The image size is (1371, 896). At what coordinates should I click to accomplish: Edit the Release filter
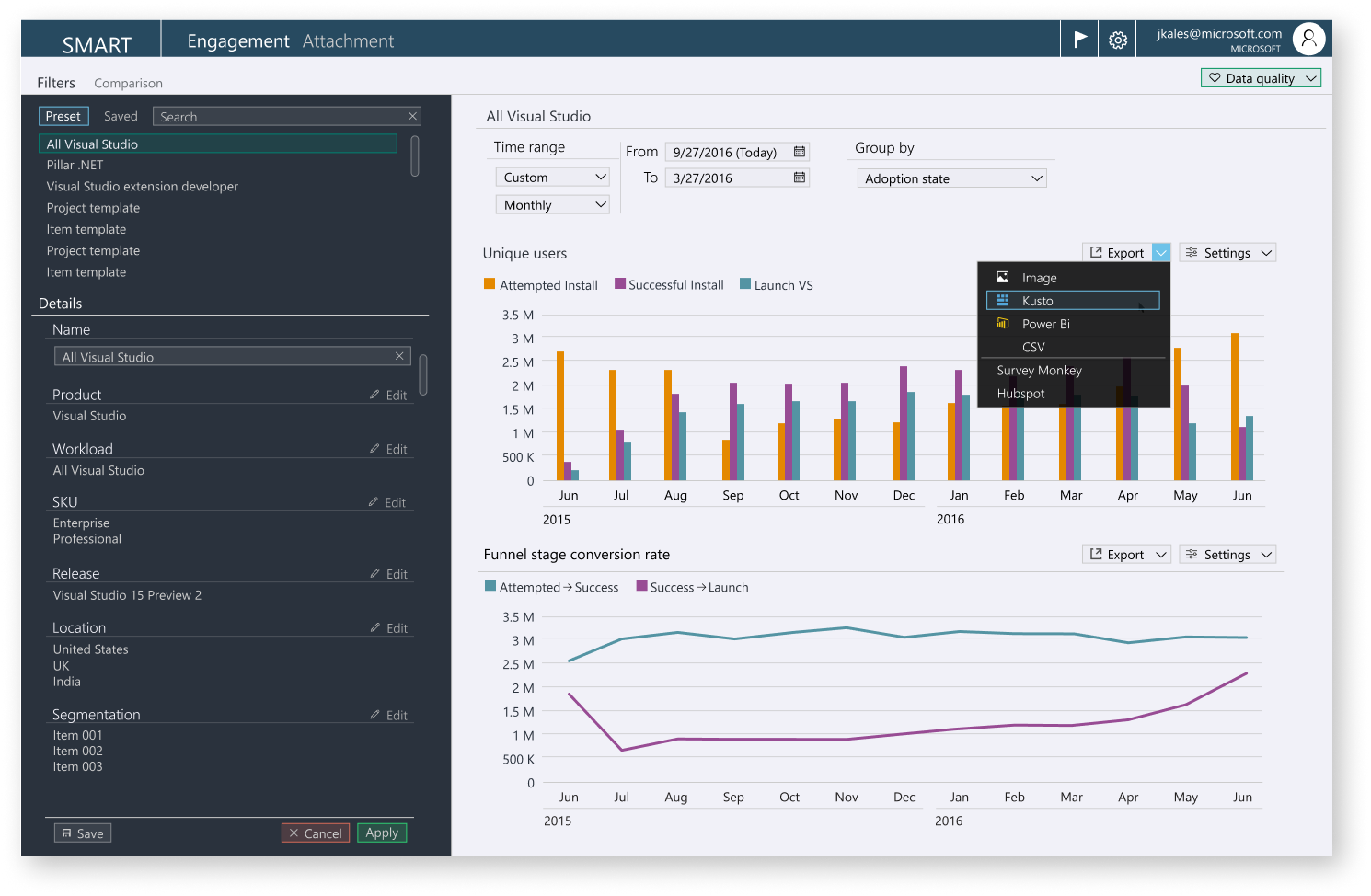[388, 574]
